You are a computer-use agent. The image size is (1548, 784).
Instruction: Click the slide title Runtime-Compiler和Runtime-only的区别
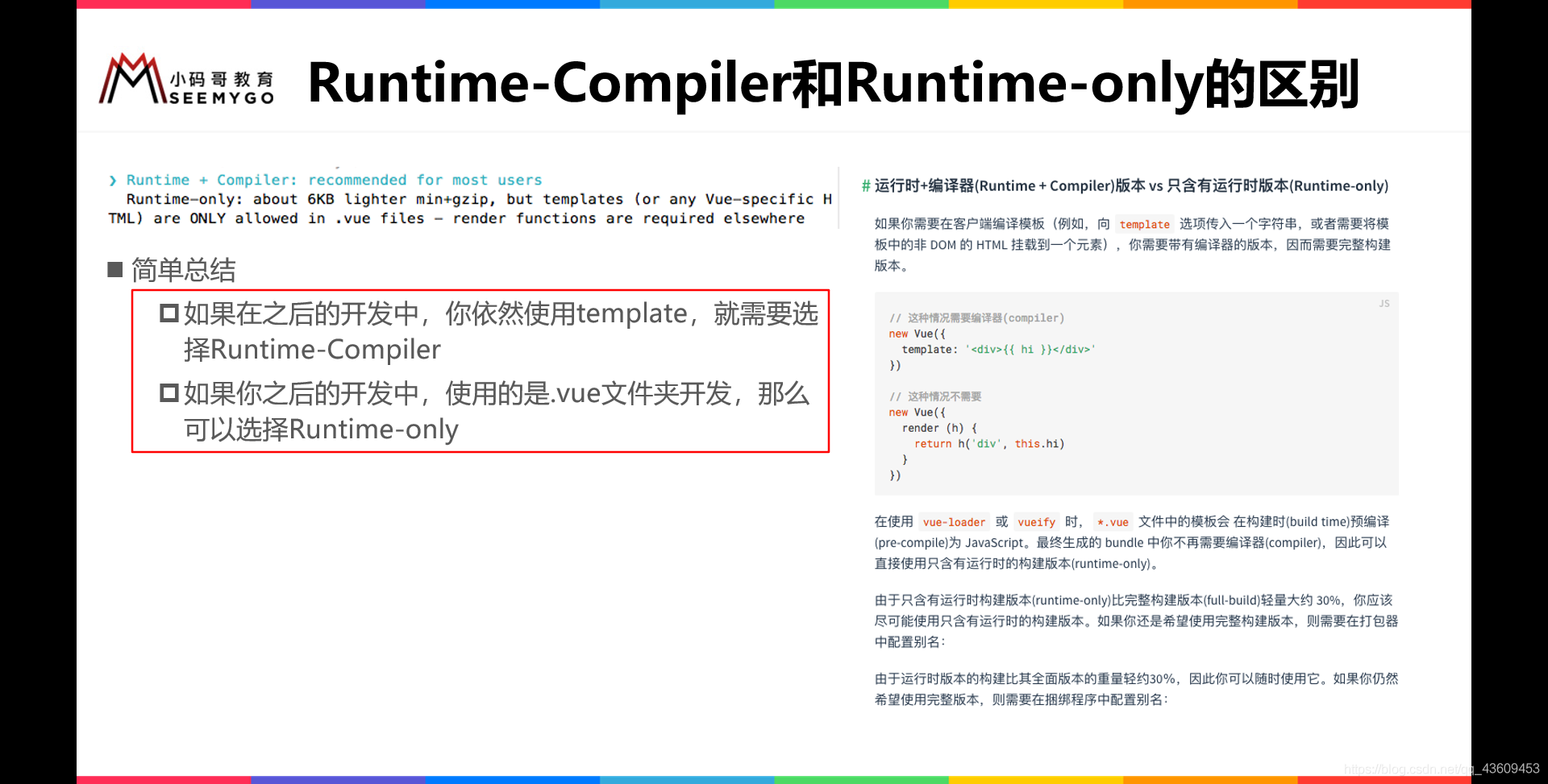pyautogui.click(x=834, y=83)
